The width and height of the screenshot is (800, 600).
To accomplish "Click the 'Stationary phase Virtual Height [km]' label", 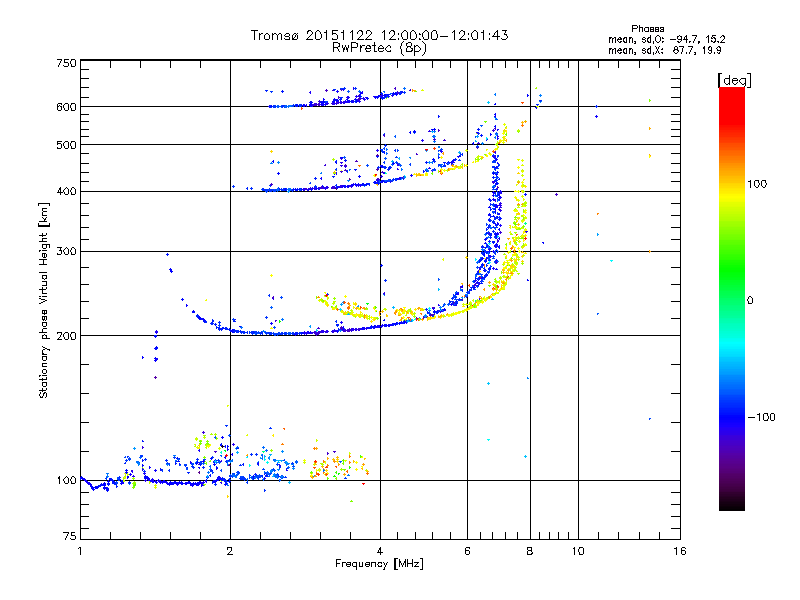I will 44,300.
